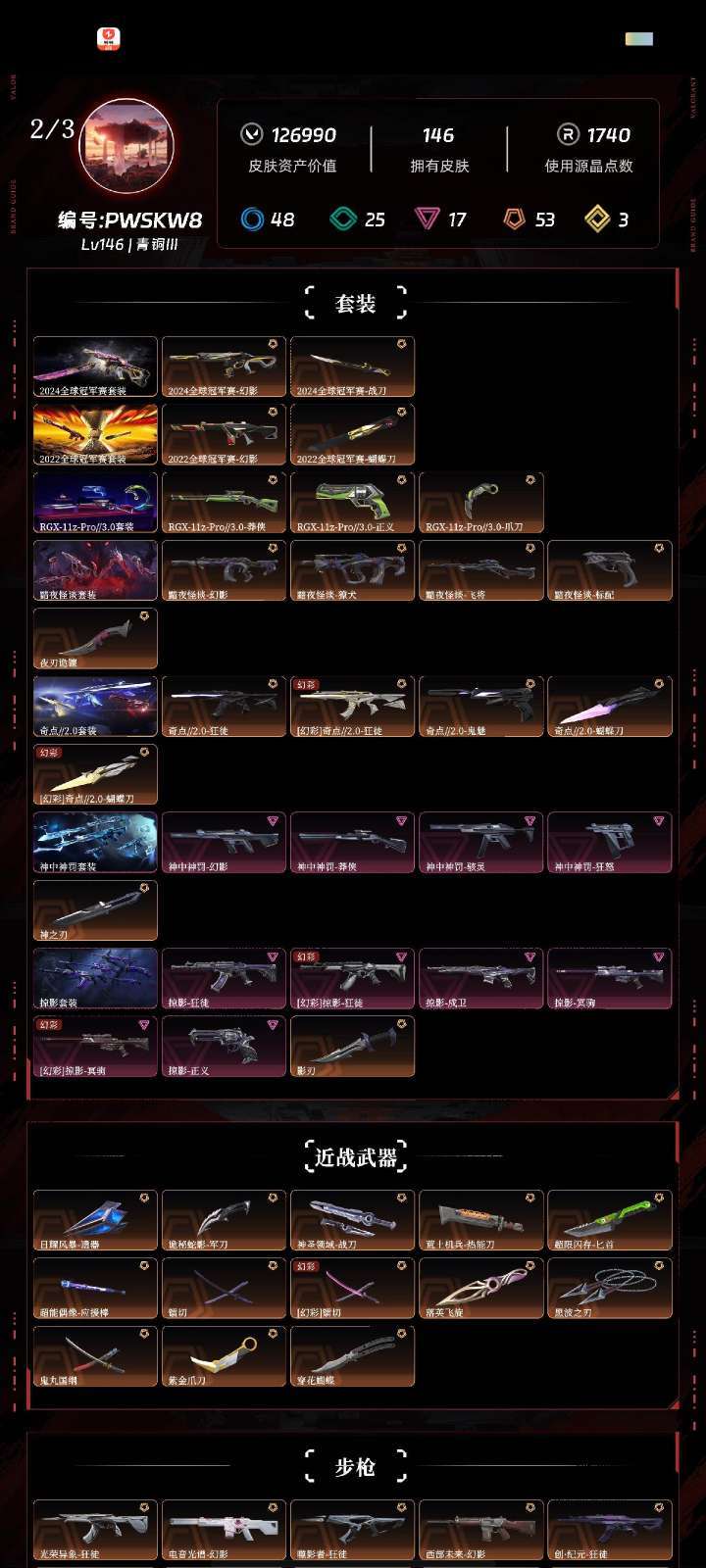Select the pink triangle tier icon showing 17

(428, 219)
